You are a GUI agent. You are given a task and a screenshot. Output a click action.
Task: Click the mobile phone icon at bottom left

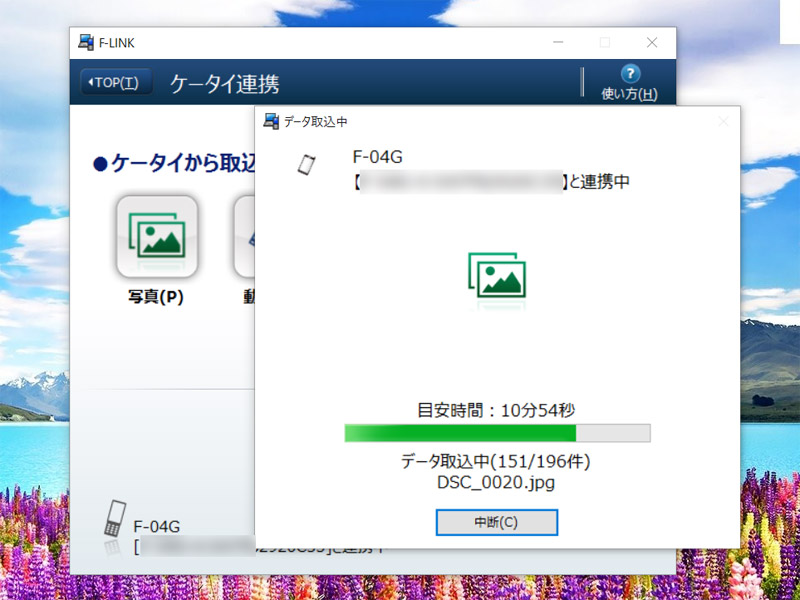click(x=114, y=519)
